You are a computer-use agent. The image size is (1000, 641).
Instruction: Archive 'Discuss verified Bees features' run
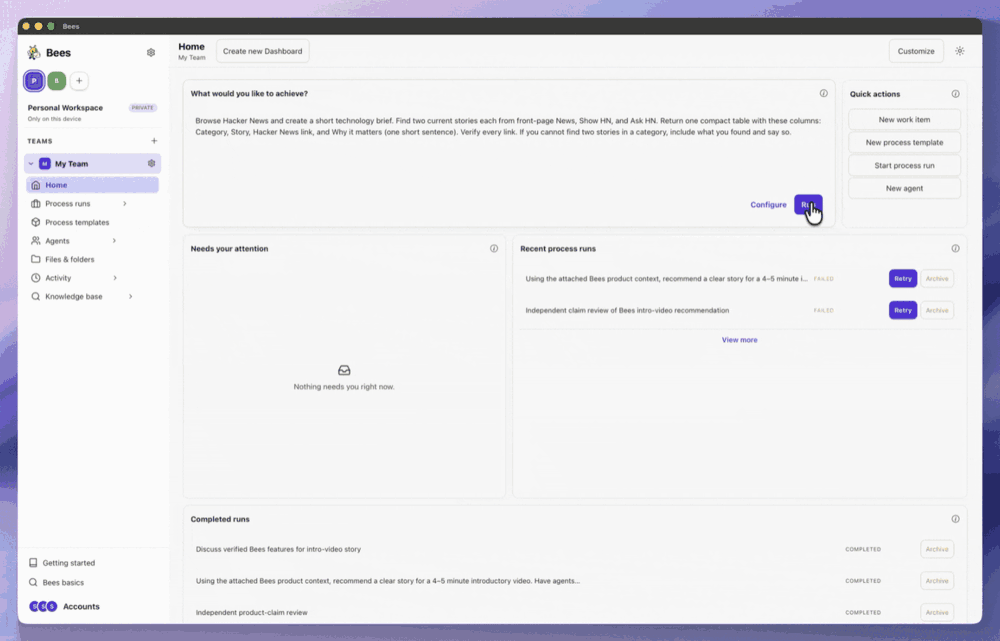pos(937,549)
